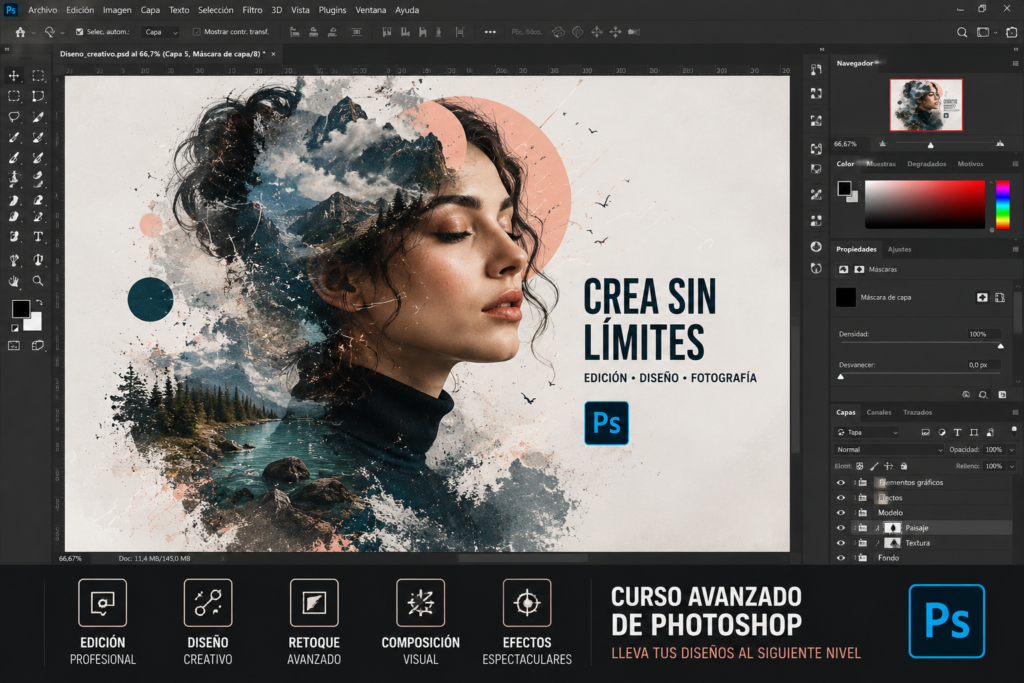Toggle the layer filtering switch in Capas
This screenshot has height=683, width=1024.
pos(1014,430)
